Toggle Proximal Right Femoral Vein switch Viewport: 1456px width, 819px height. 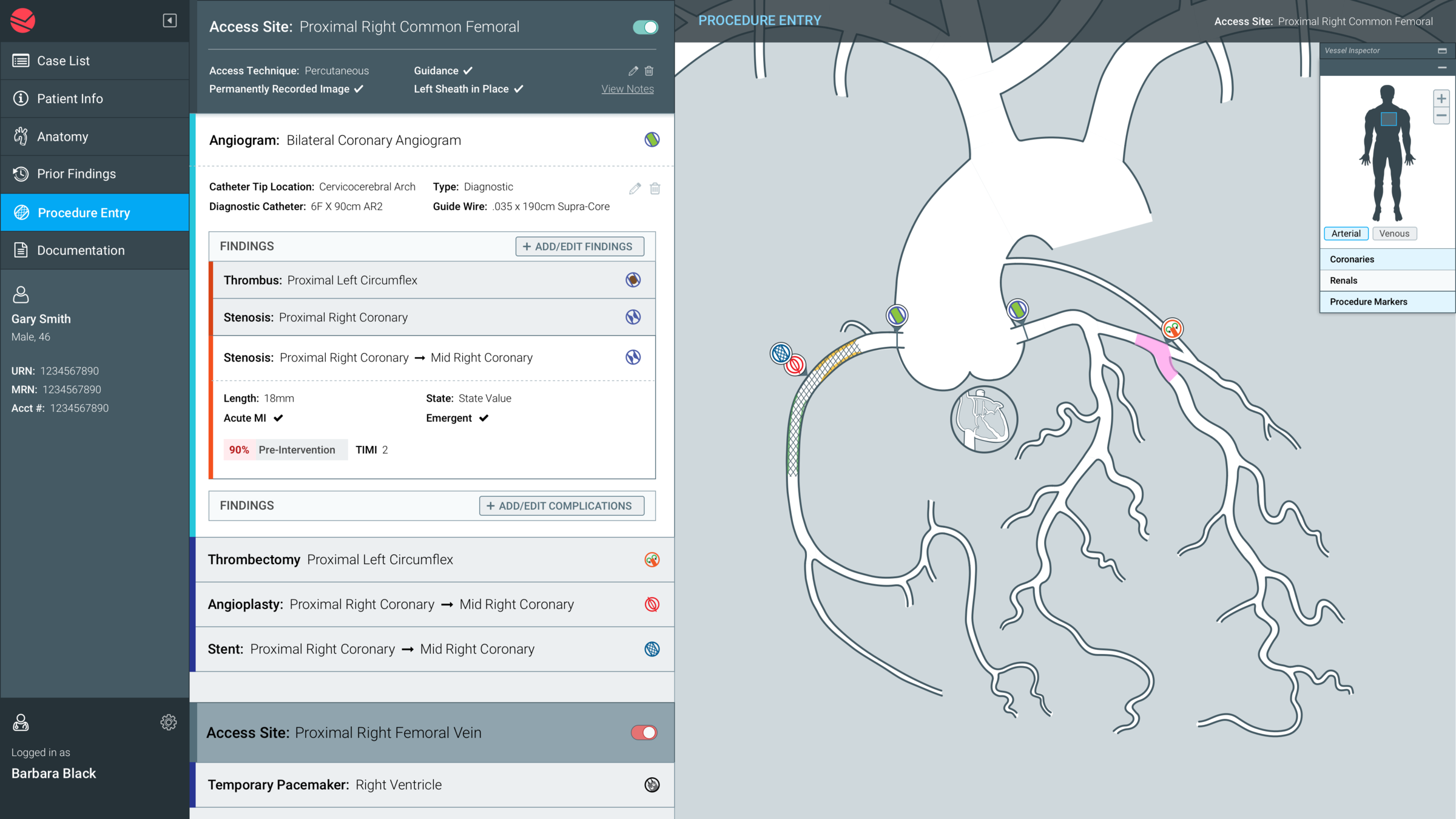point(644,732)
